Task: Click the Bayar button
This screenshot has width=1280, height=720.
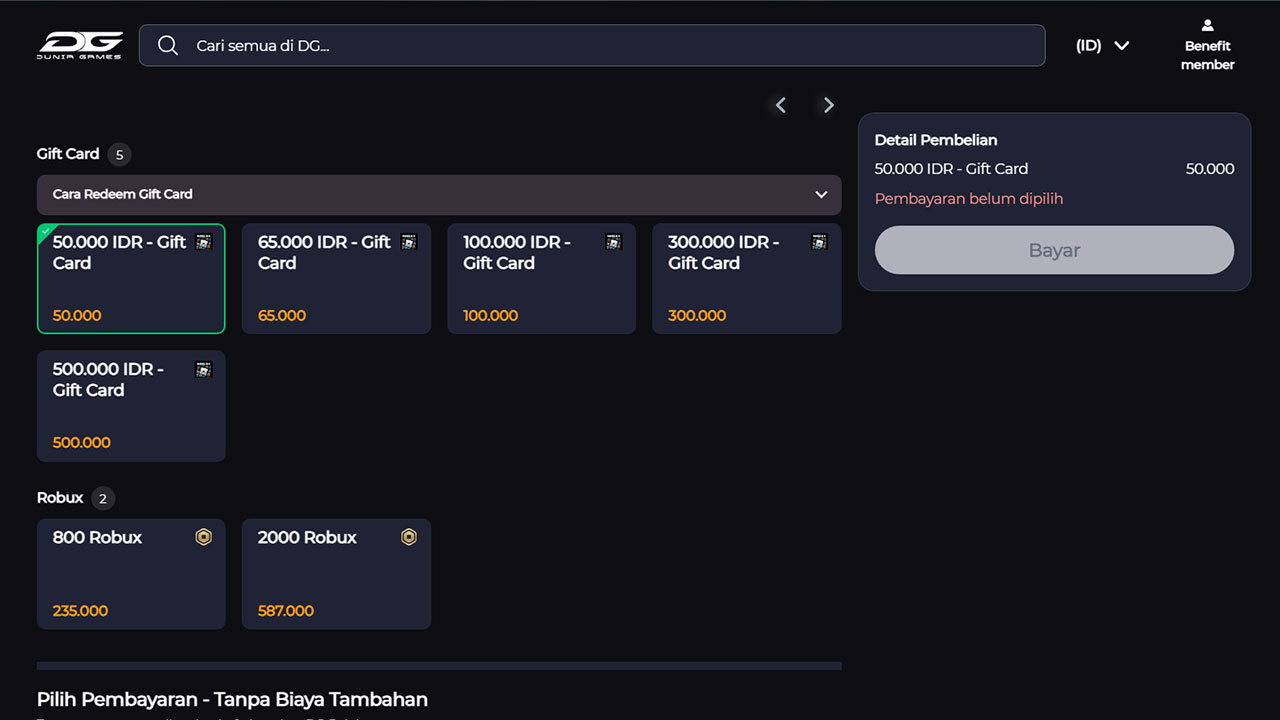Action: (1054, 250)
